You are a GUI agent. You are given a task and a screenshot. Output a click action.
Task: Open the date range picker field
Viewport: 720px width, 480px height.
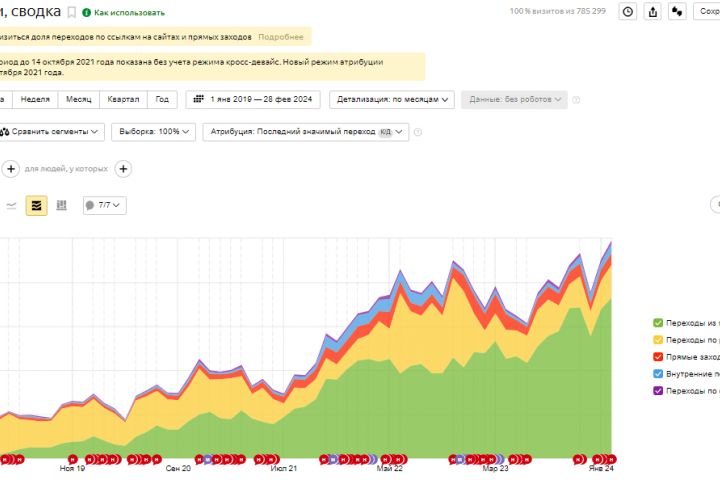(x=255, y=100)
